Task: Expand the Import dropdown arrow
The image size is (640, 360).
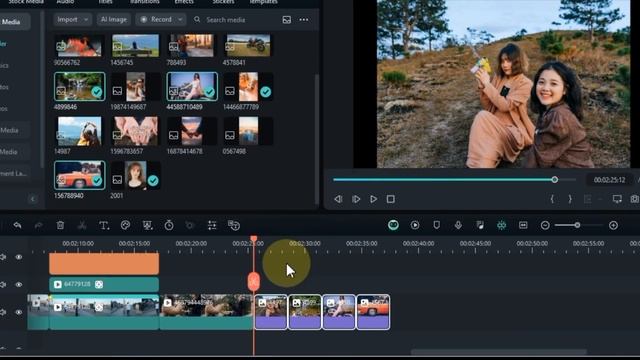Action: pyautogui.click(x=86, y=20)
